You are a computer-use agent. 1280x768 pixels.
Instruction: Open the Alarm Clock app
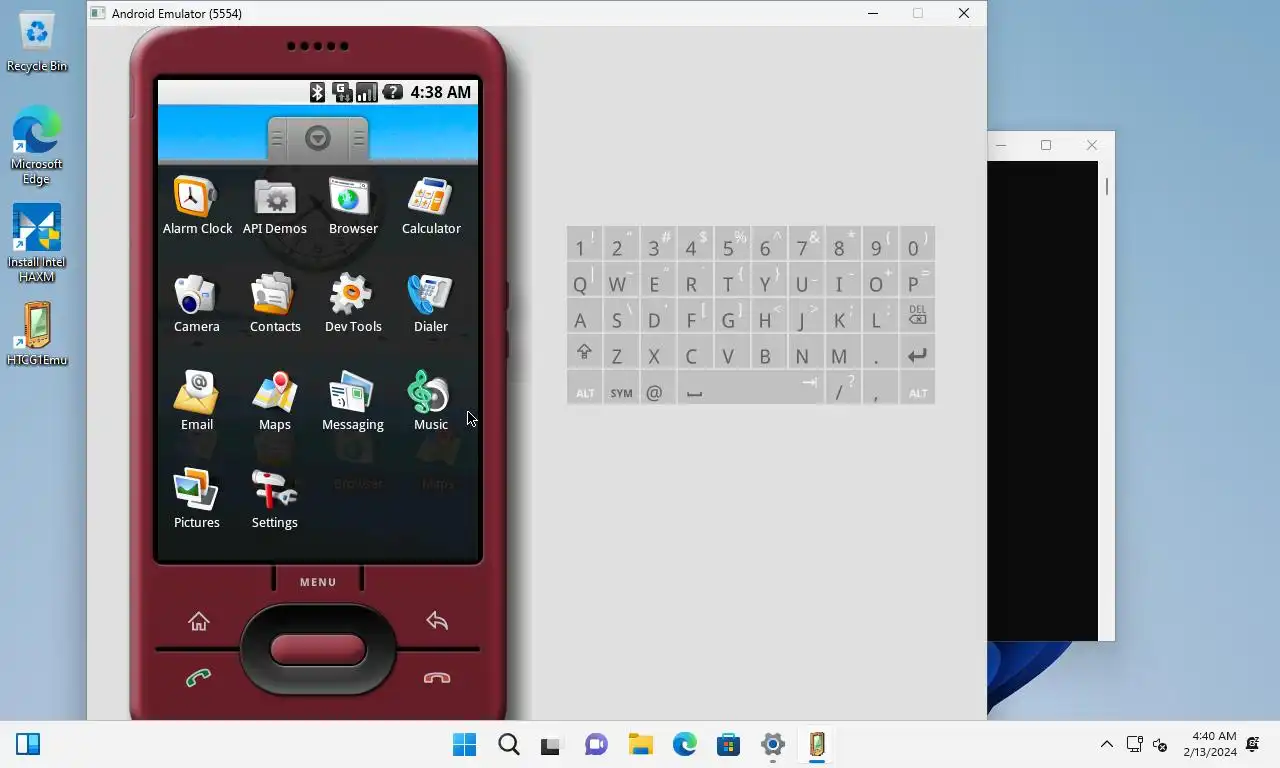point(197,206)
